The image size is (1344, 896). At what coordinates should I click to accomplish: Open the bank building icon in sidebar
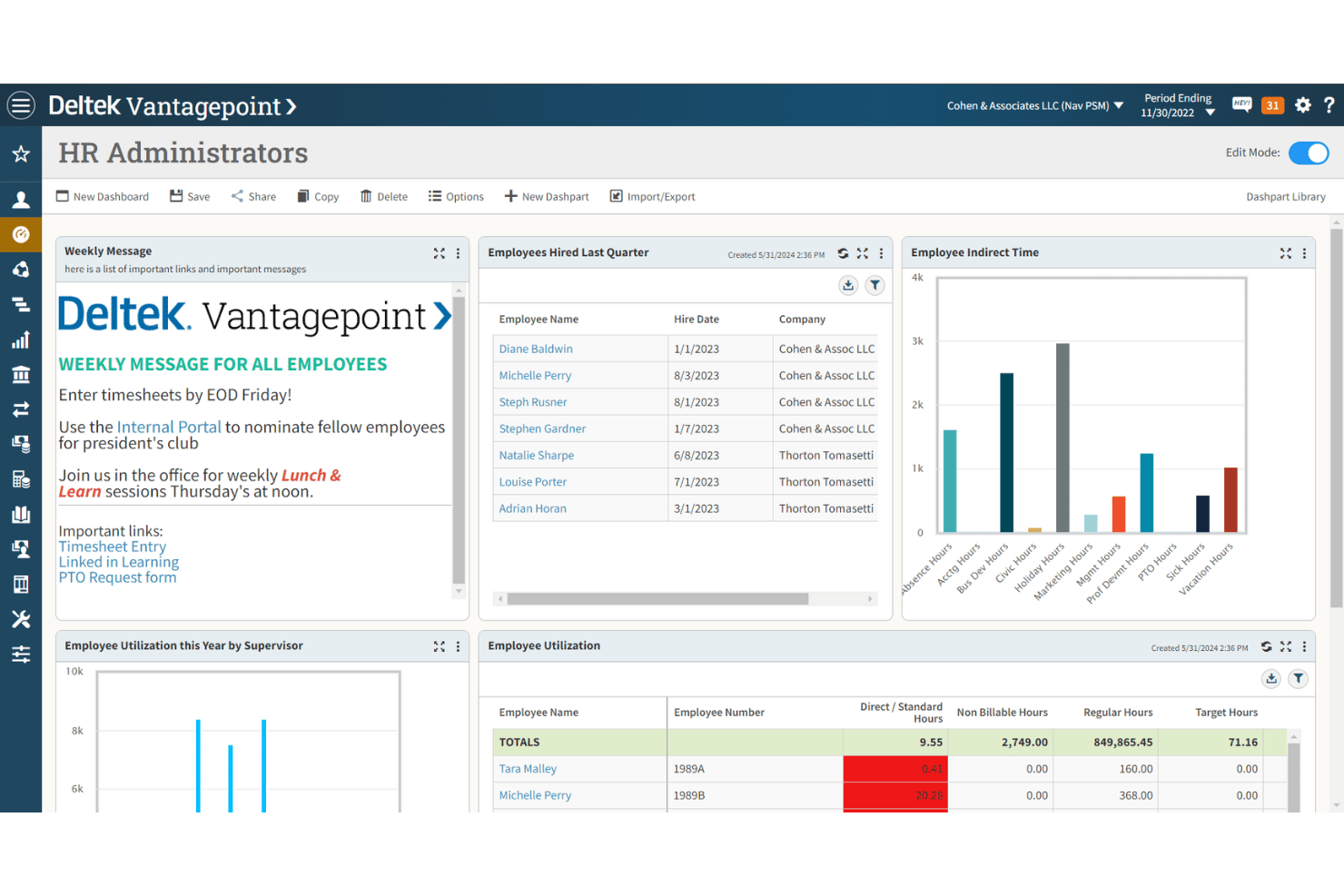point(21,374)
